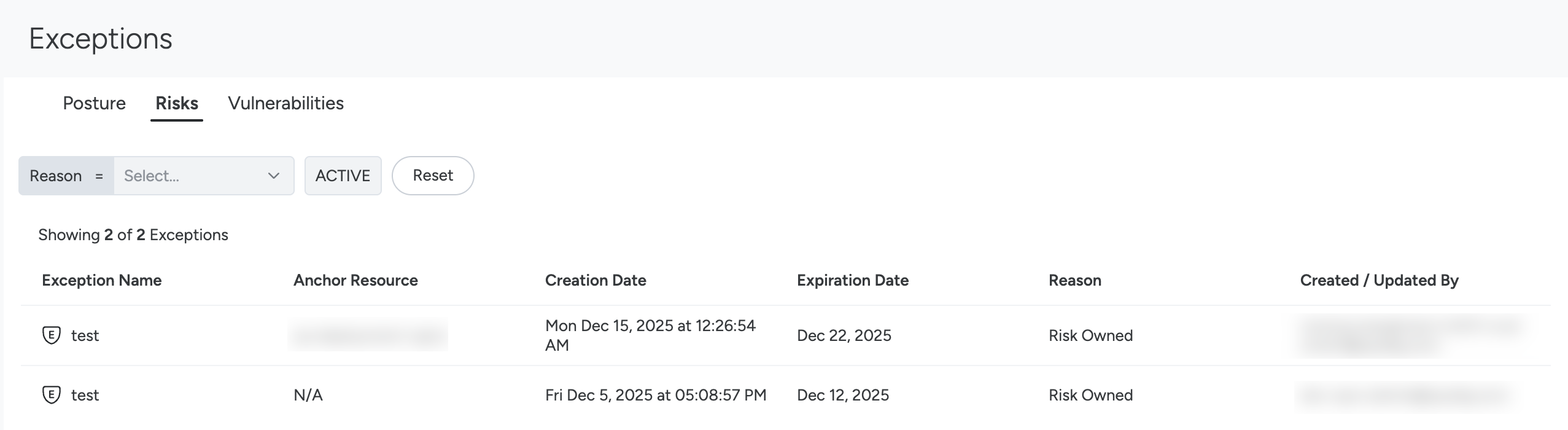This screenshot has width=1568, height=430.
Task: Click the Anchor Resource column header
Action: tap(355, 281)
